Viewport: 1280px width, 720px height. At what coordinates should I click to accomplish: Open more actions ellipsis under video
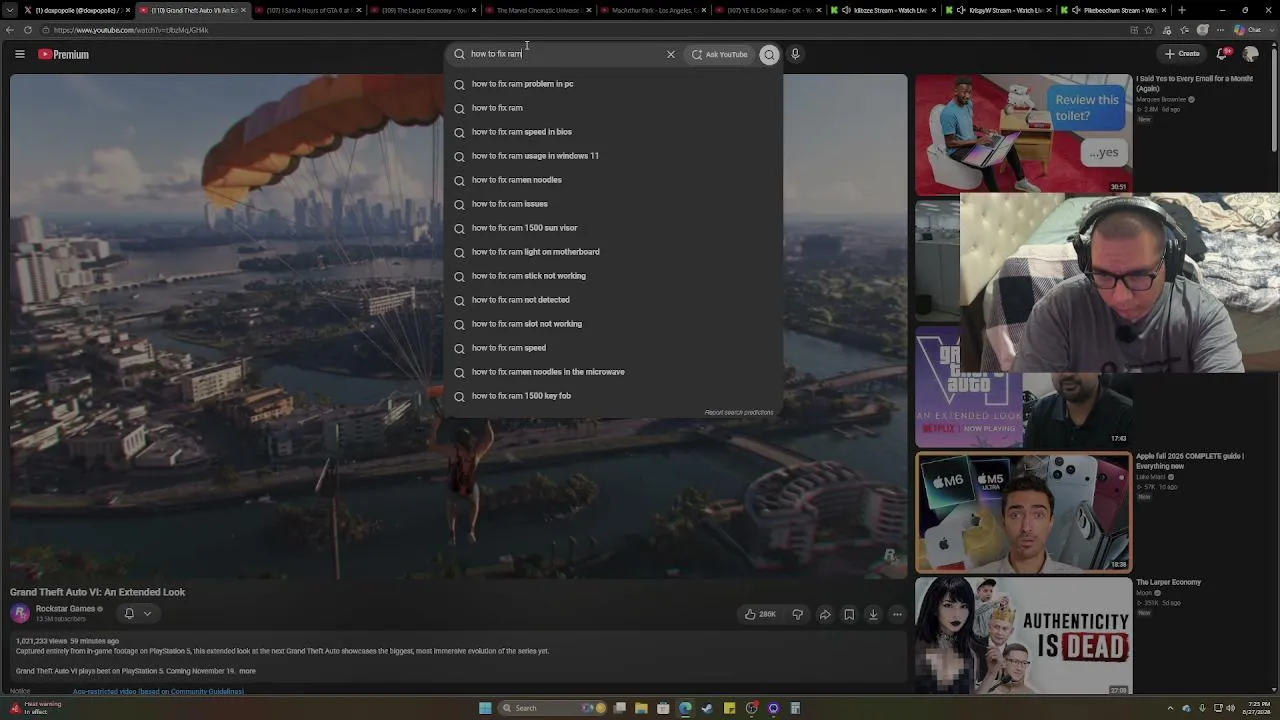(897, 614)
